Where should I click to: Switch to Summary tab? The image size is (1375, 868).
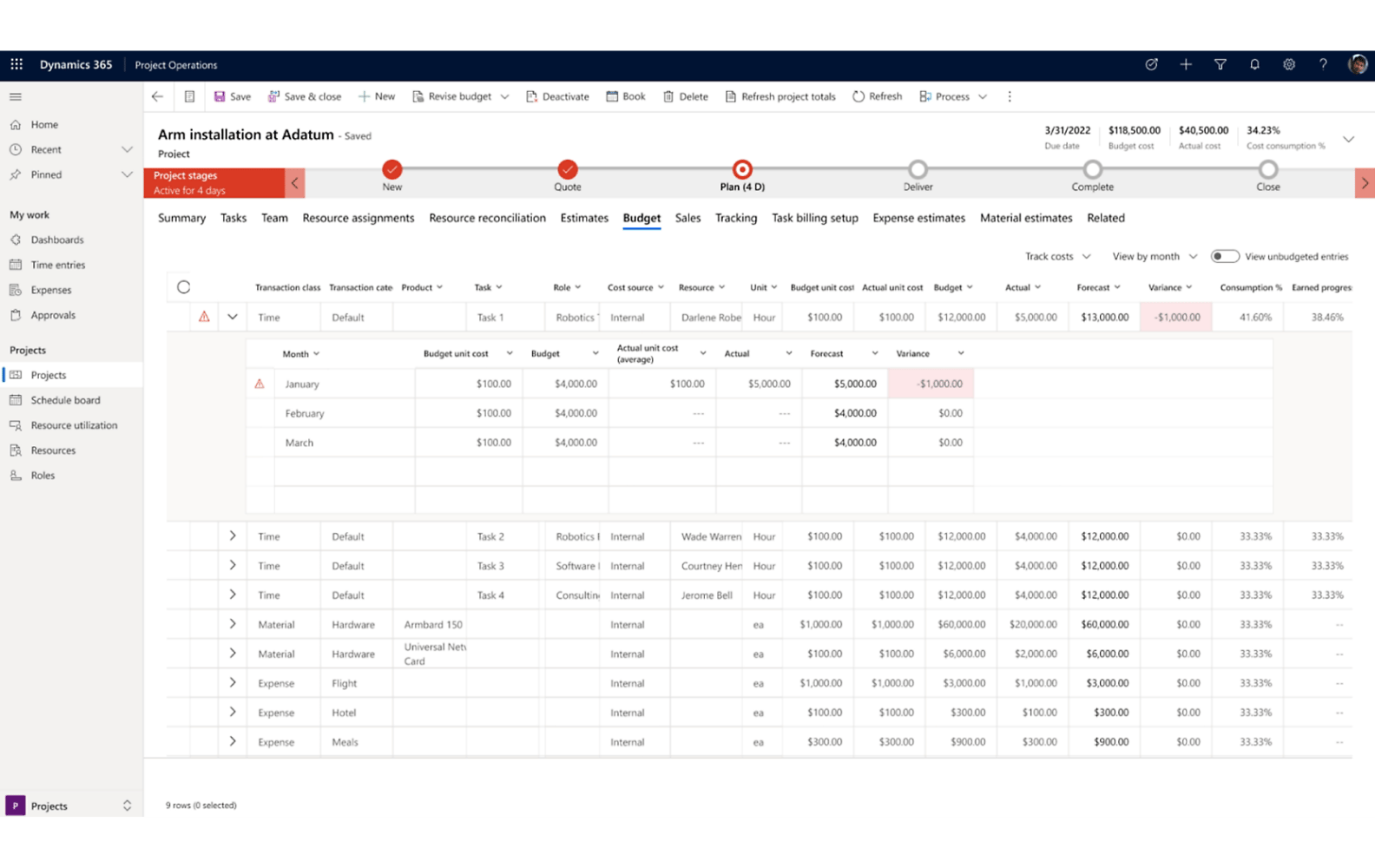[181, 218]
